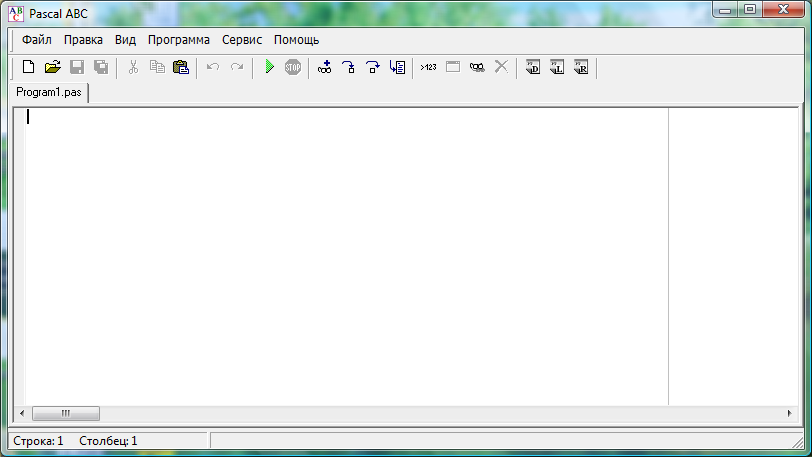This screenshot has width=812, height=457.
Task: Open the Сервис menu
Action: click(x=242, y=40)
